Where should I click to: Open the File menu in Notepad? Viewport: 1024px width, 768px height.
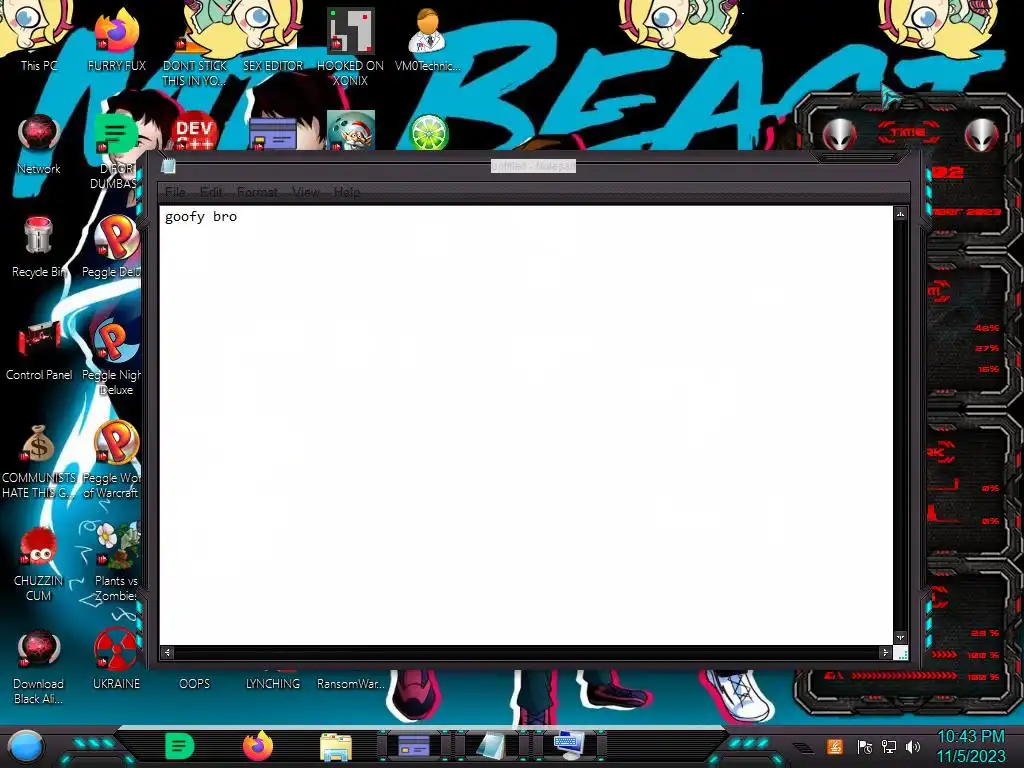(x=175, y=192)
